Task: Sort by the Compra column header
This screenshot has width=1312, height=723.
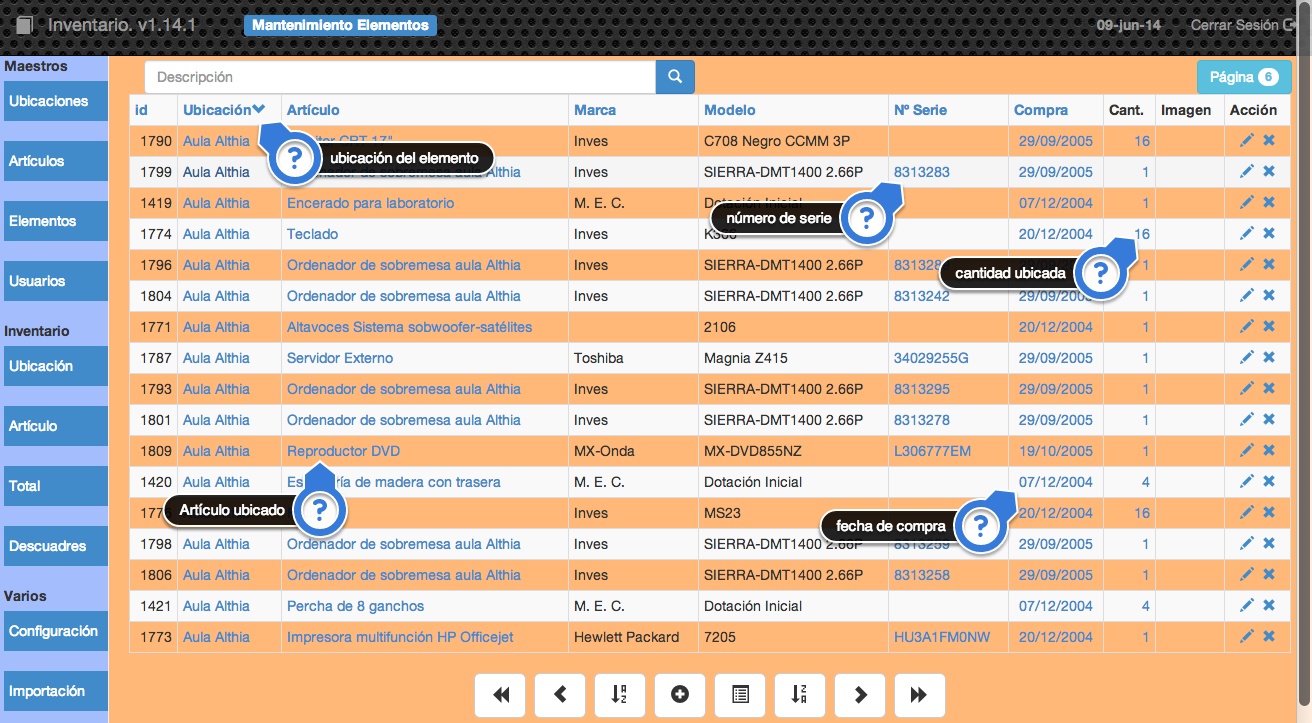Action: click(x=1040, y=110)
